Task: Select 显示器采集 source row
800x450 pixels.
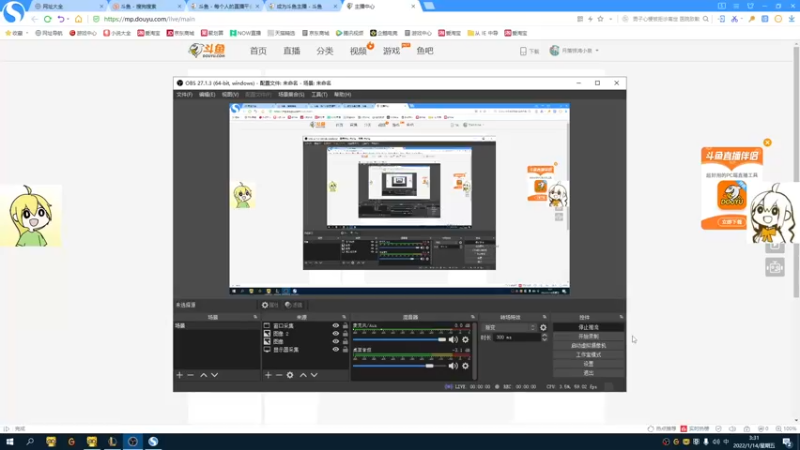Action: coord(305,349)
